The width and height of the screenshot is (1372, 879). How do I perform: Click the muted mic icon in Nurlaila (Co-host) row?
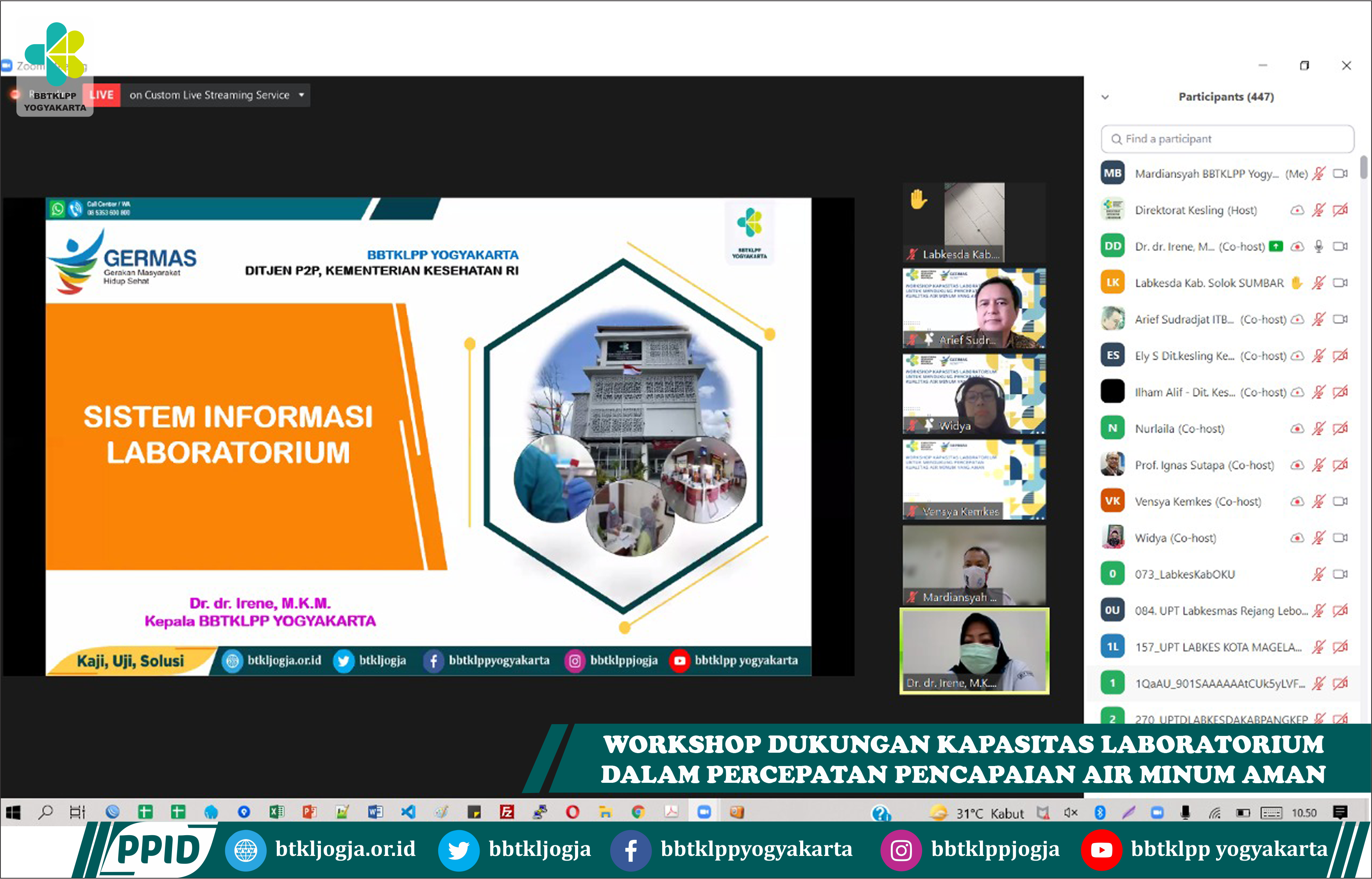tap(1318, 429)
